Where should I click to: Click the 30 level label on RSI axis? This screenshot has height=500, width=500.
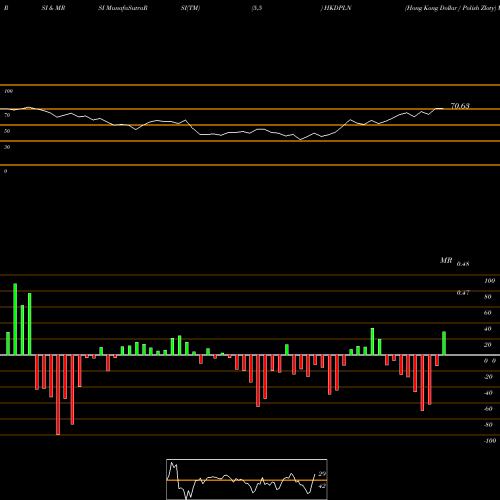pos(7,147)
